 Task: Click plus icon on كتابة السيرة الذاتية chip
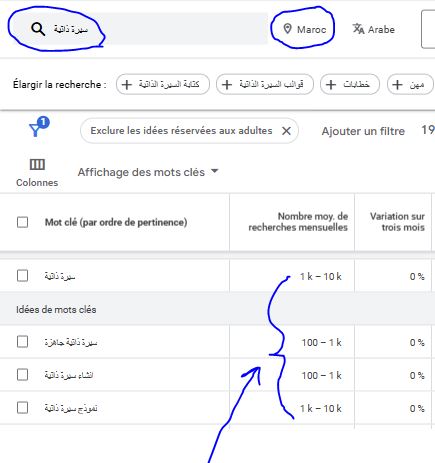pos(126,85)
